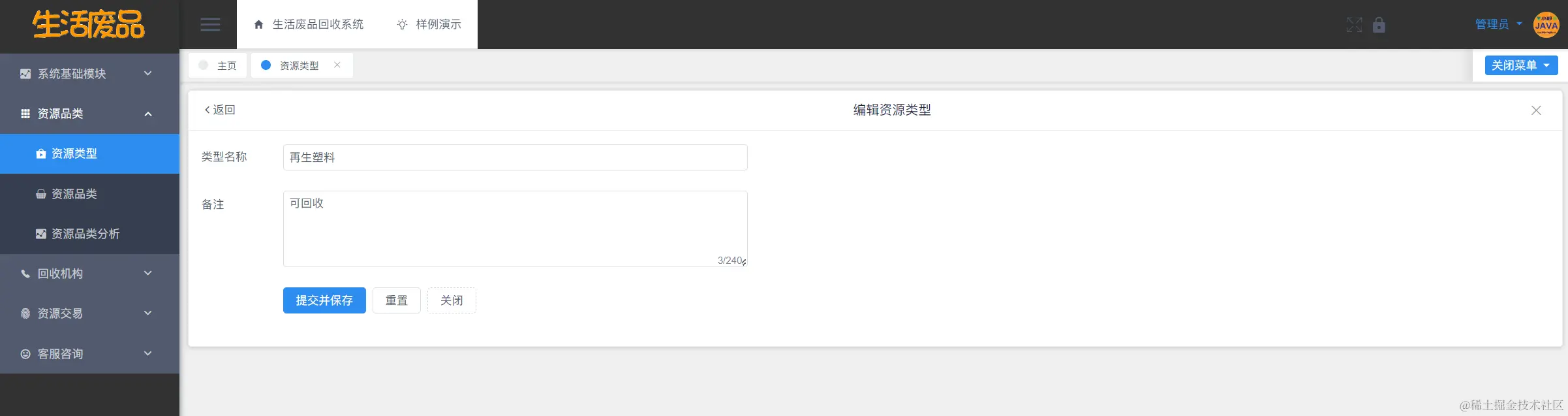Click the 3/240 character counter
This screenshot has width=1568, height=416.
tap(730, 260)
